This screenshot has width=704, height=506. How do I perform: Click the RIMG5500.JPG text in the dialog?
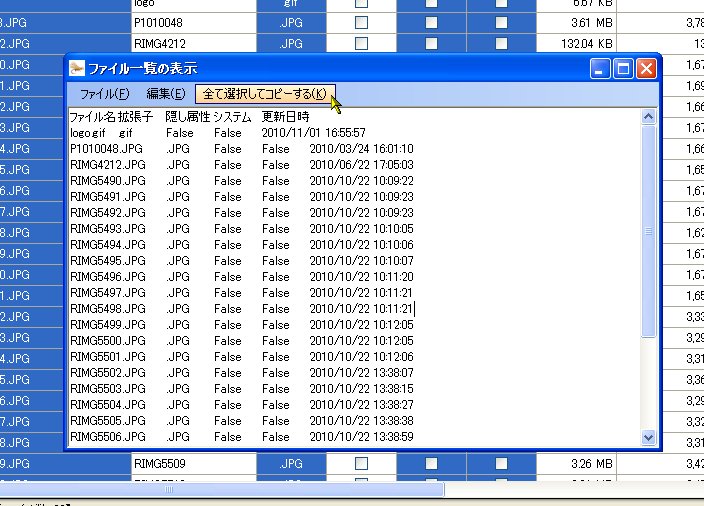click(x=108, y=341)
